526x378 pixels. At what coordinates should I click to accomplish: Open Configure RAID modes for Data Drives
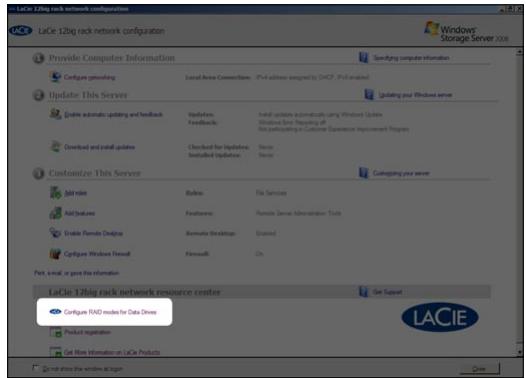[x=110, y=312]
